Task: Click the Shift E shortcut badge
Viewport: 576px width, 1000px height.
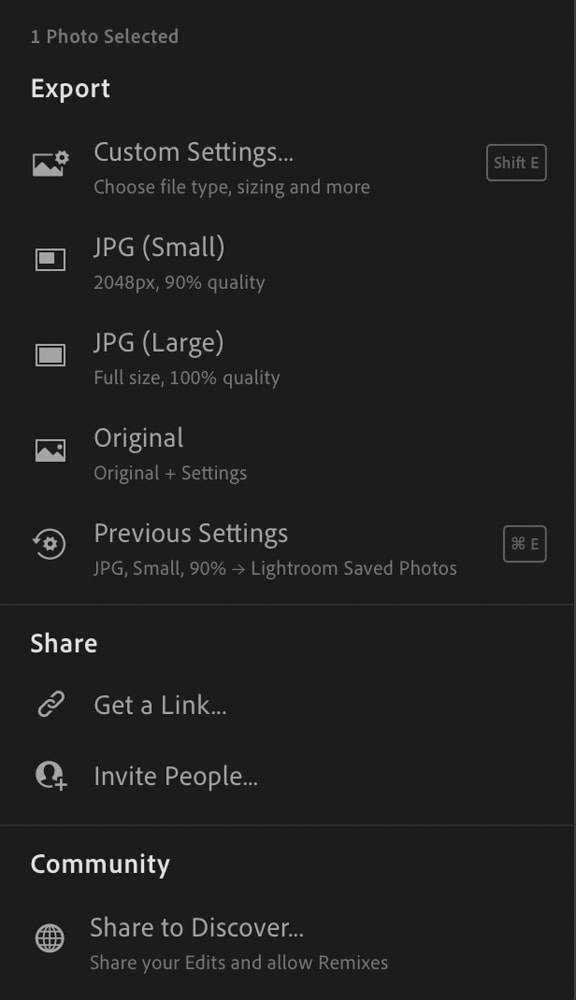Action: [516, 163]
